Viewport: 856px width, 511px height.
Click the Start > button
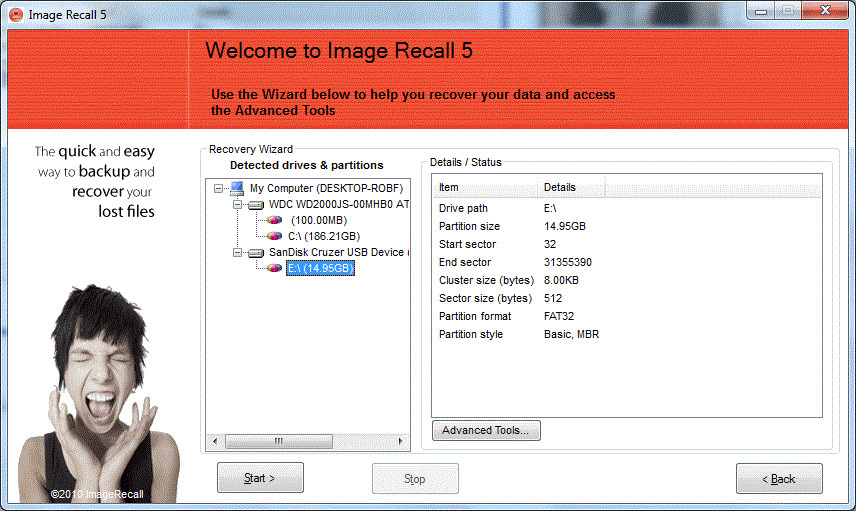pyautogui.click(x=260, y=478)
